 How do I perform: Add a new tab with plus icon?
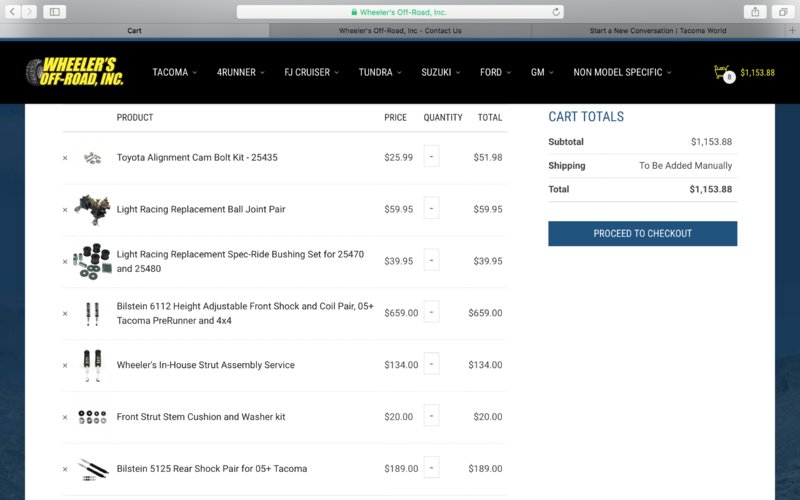pos(792,31)
